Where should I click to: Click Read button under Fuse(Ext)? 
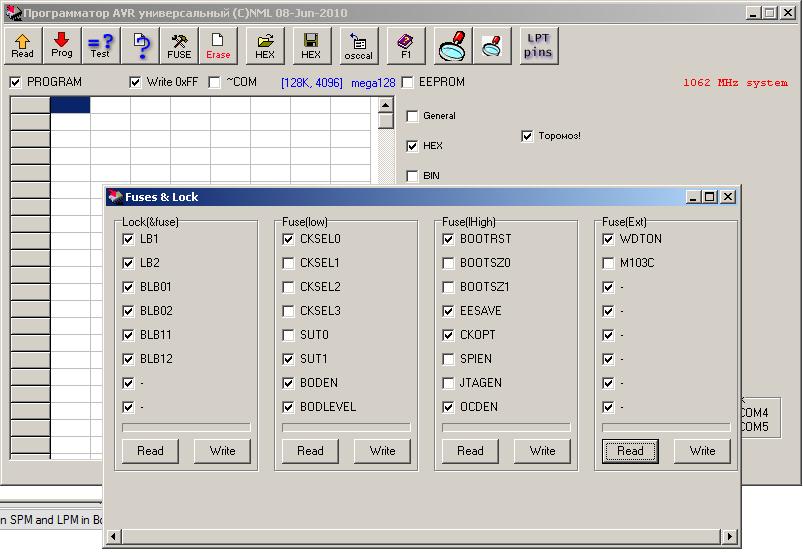point(630,451)
